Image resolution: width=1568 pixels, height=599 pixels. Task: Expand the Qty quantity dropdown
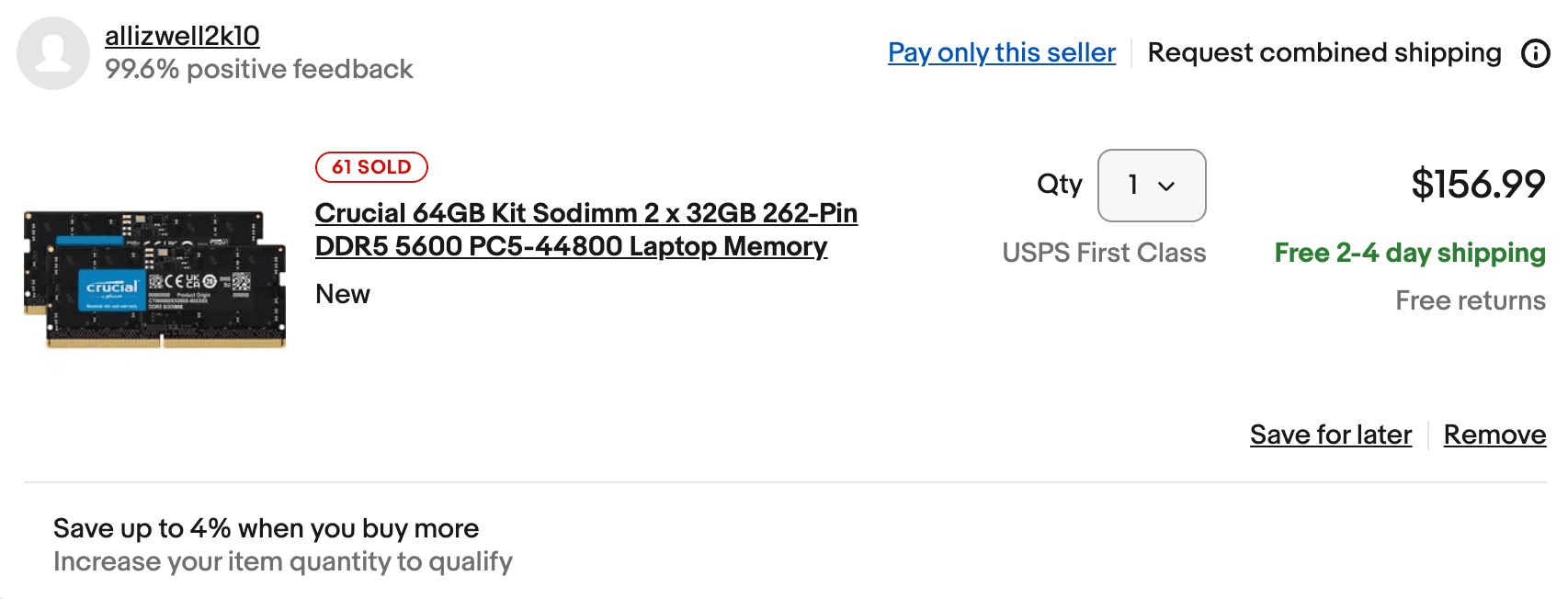click(1151, 186)
